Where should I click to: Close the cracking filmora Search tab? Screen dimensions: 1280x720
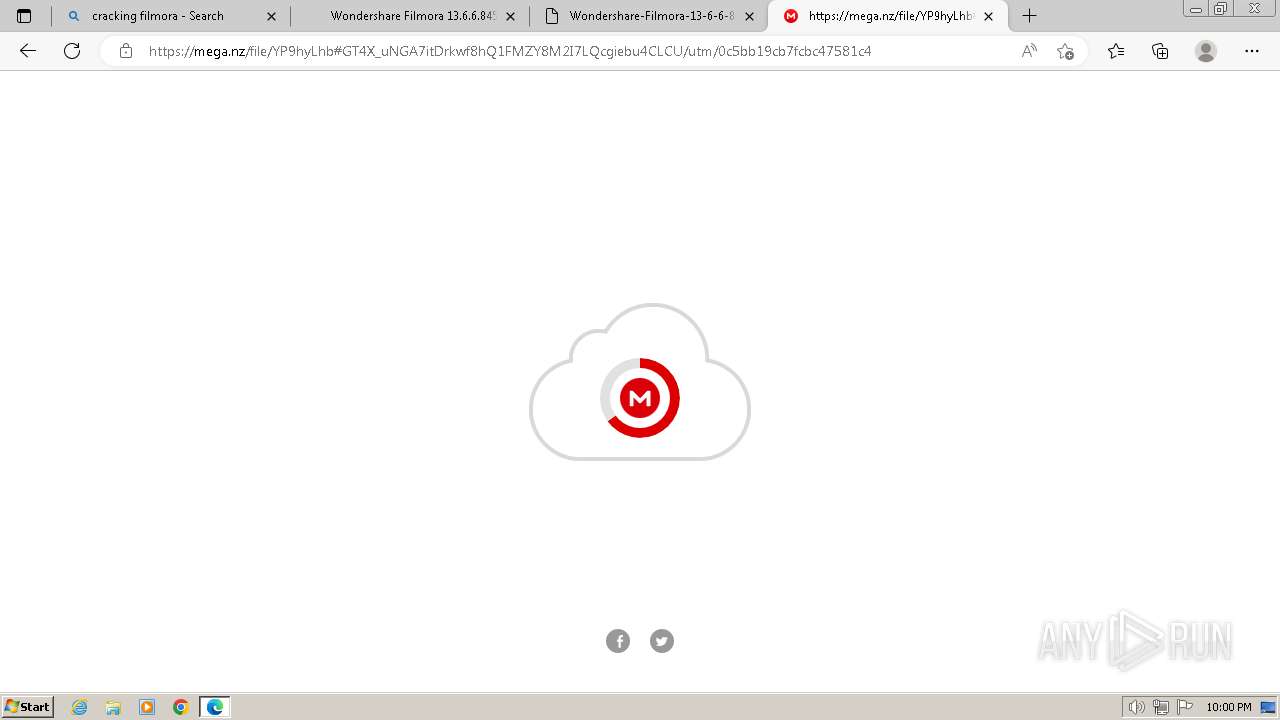pyautogui.click(x=271, y=16)
